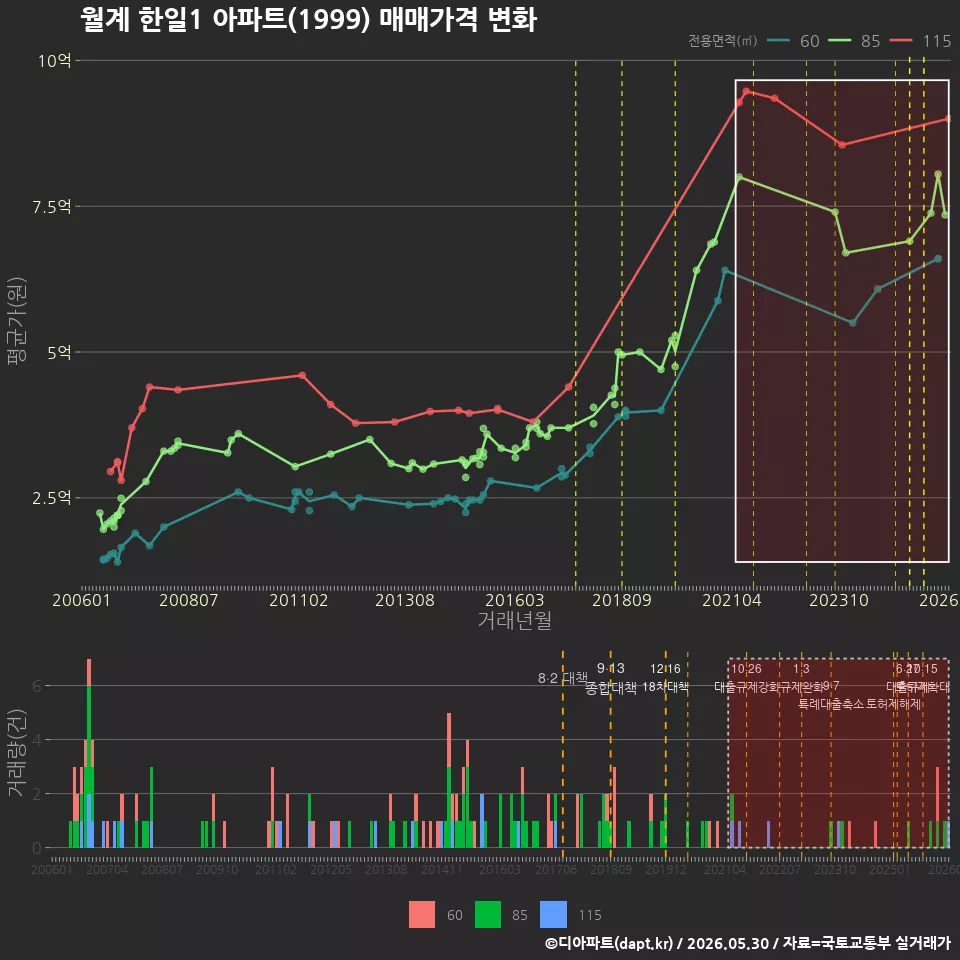This screenshot has height=960, width=960.
Task: Click the 평균가(원) vertical axis title
Action: pyautogui.click(x=17, y=321)
